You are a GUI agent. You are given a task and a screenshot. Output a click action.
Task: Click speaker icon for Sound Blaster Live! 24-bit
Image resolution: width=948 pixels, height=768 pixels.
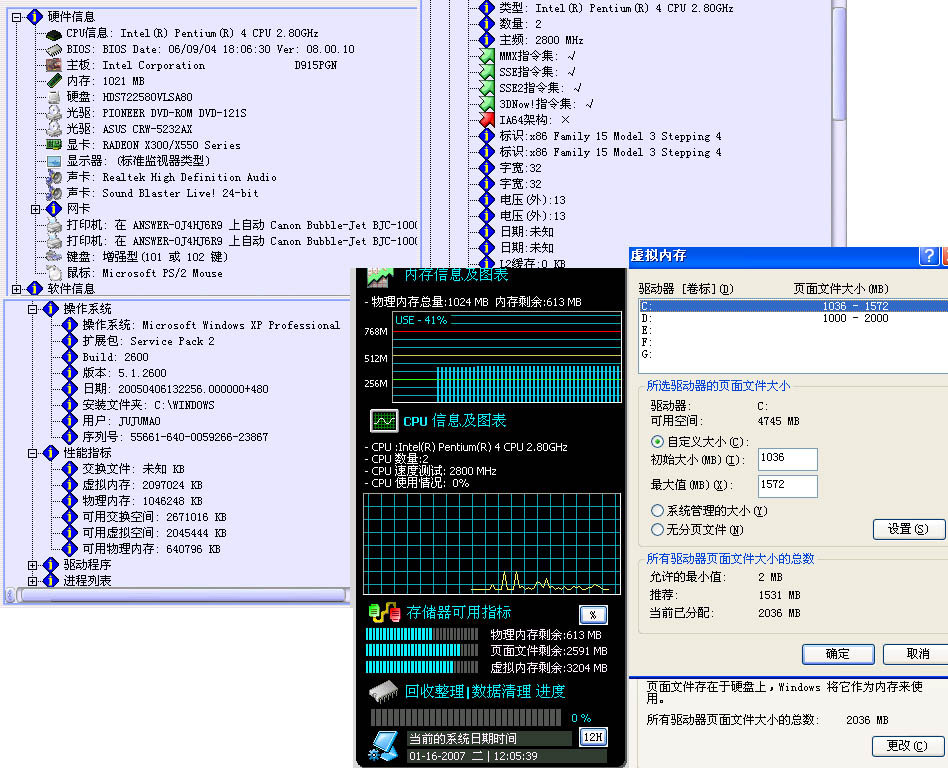click(x=54, y=193)
